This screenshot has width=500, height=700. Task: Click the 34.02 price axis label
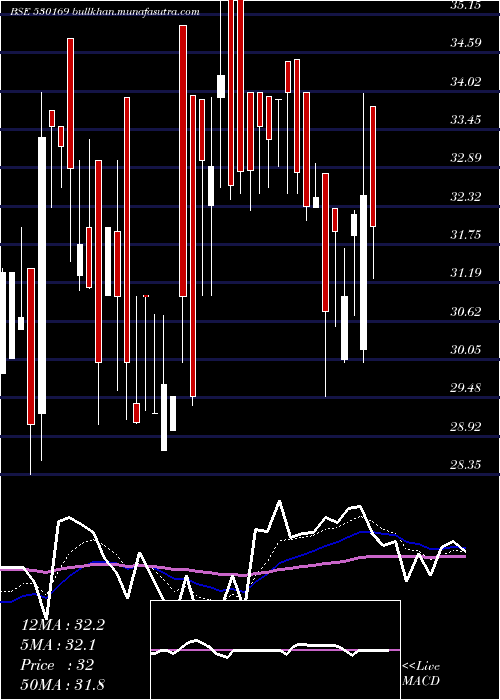(465, 82)
